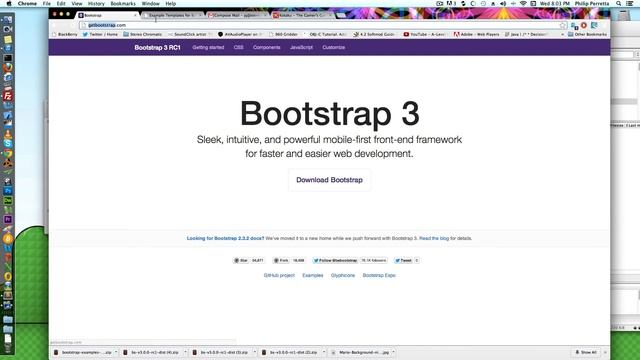Launch Dreamweaver from the Dock
Viewport: 640px width, 360px height.
8,200
